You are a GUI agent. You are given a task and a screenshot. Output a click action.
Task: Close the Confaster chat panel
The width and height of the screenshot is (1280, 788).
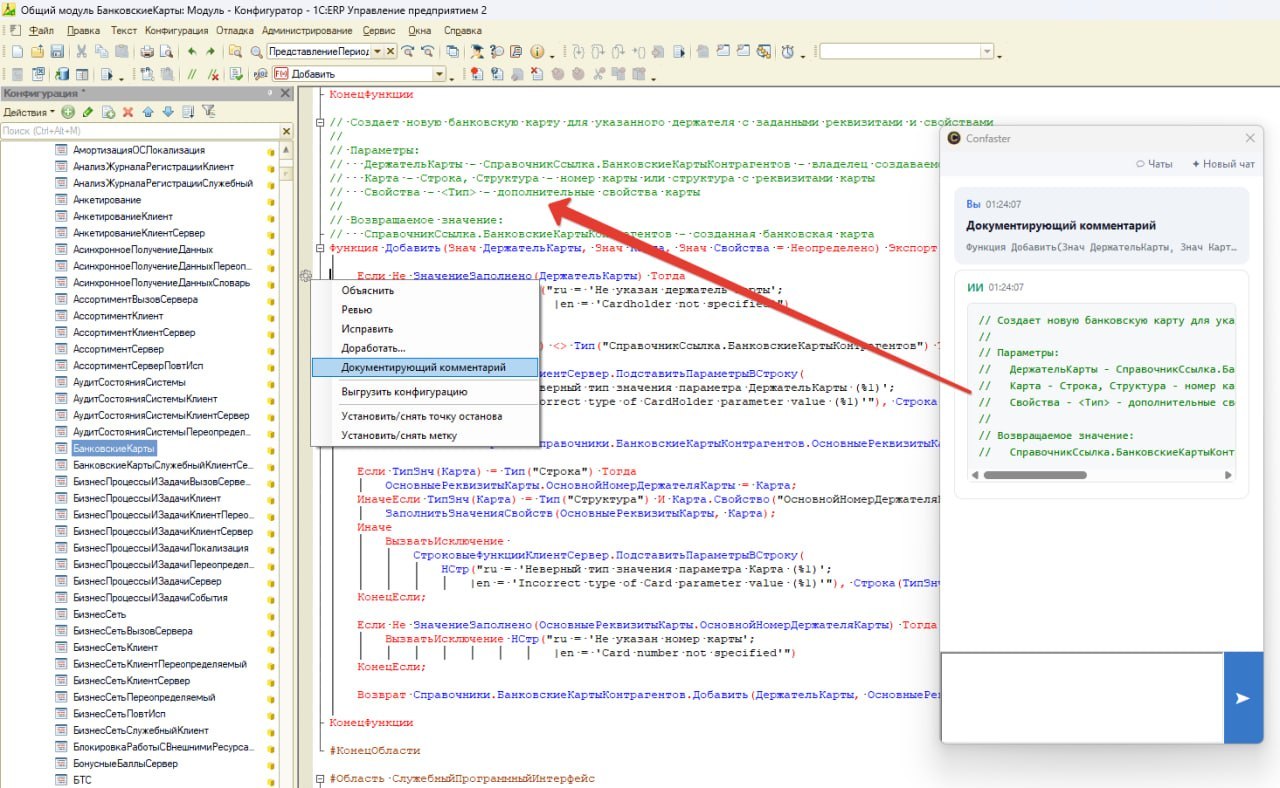point(1250,138)
